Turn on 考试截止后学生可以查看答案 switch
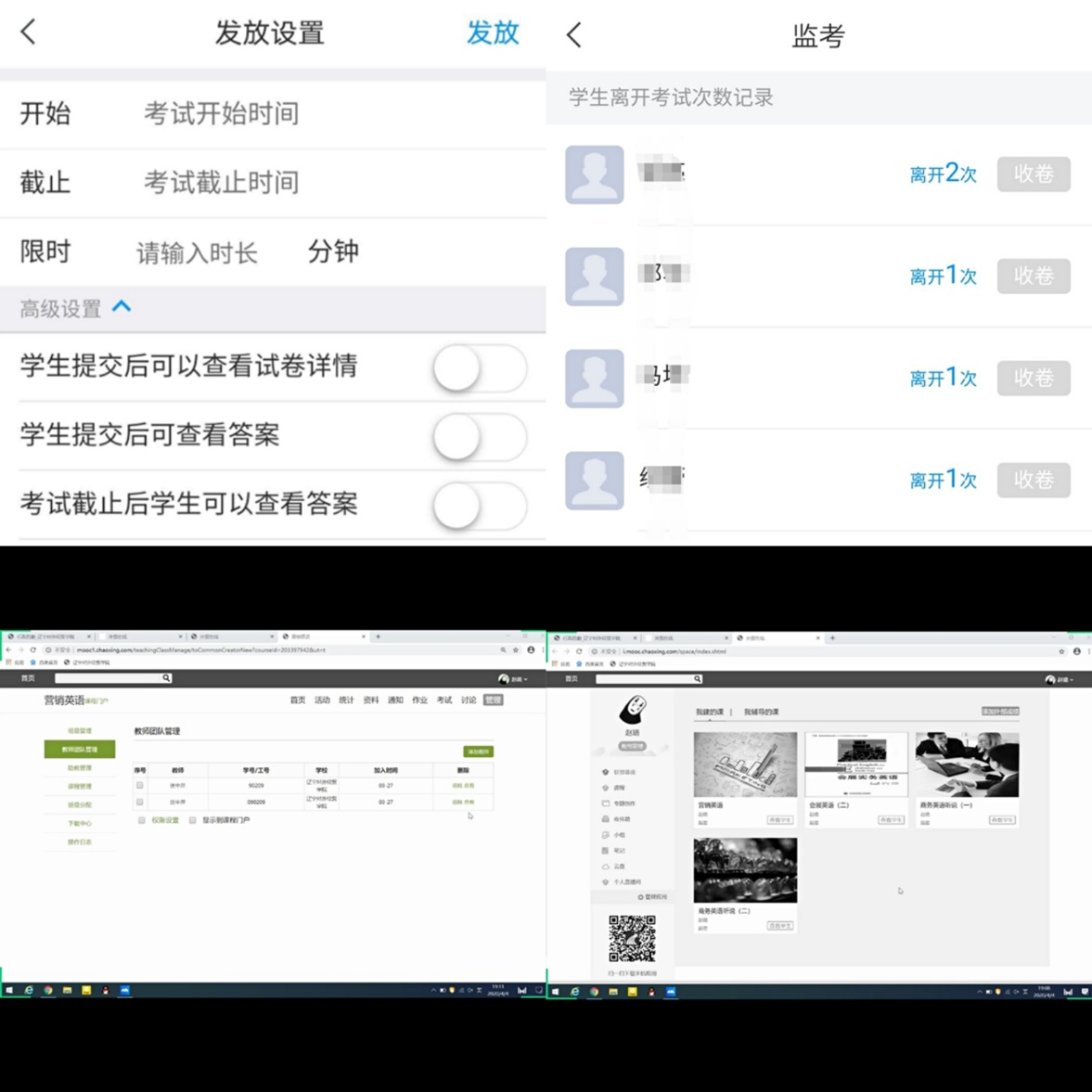This screenshot has height=1092, width=1092. point(478,507)
